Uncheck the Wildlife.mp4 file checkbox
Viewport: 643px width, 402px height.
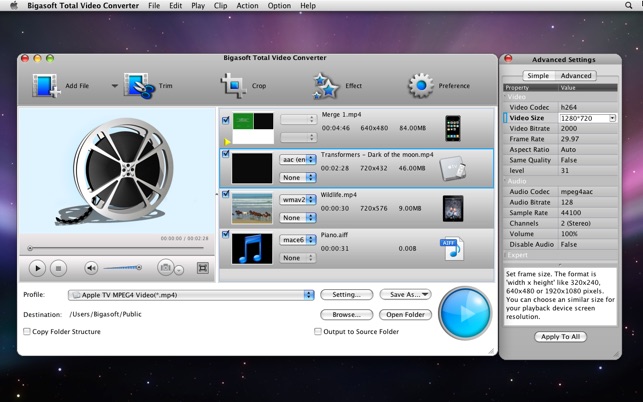coord(226,195)
